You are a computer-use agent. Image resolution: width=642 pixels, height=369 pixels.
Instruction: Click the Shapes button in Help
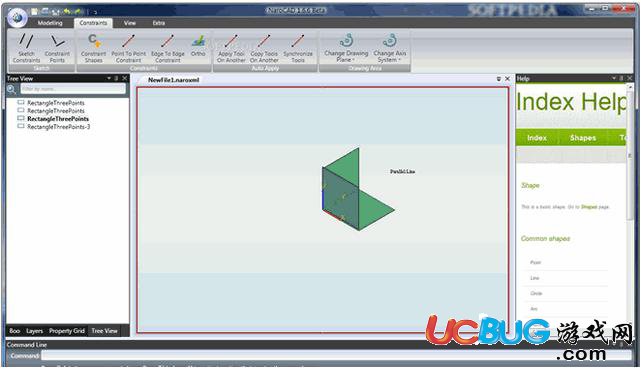click(583, 138)
